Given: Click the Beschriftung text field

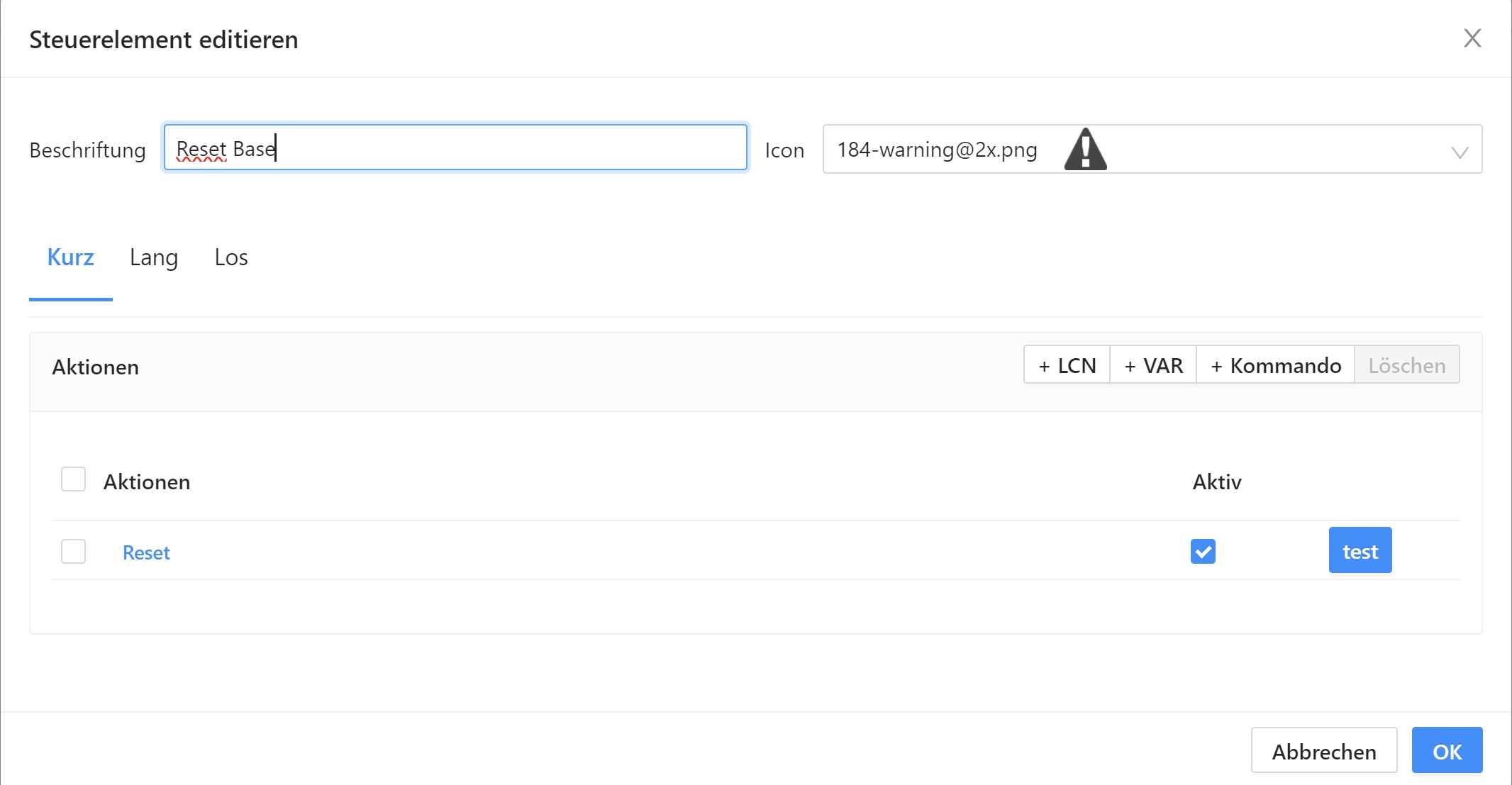Looking at the screenshot, I should tap(455, 148).
